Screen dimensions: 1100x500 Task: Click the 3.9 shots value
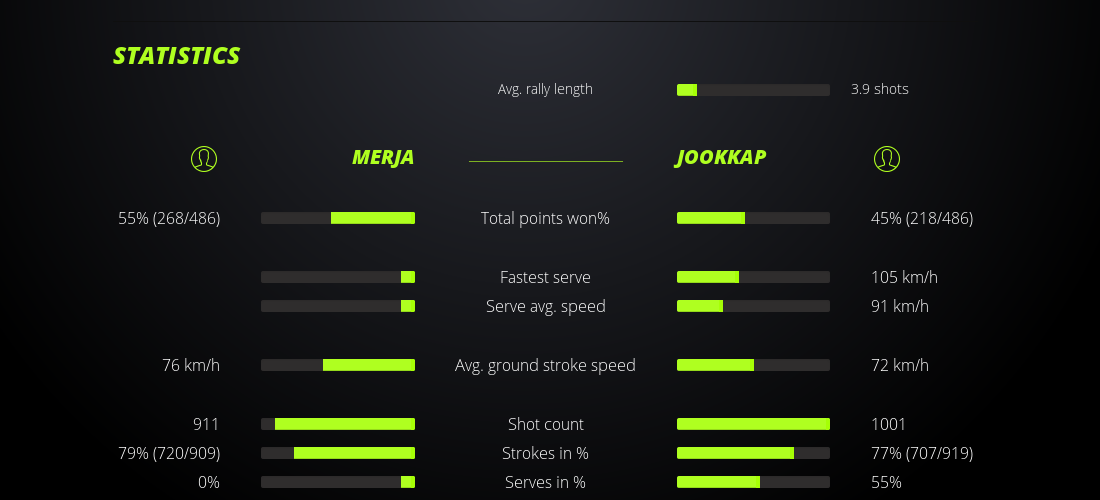(x=880, y=89)
